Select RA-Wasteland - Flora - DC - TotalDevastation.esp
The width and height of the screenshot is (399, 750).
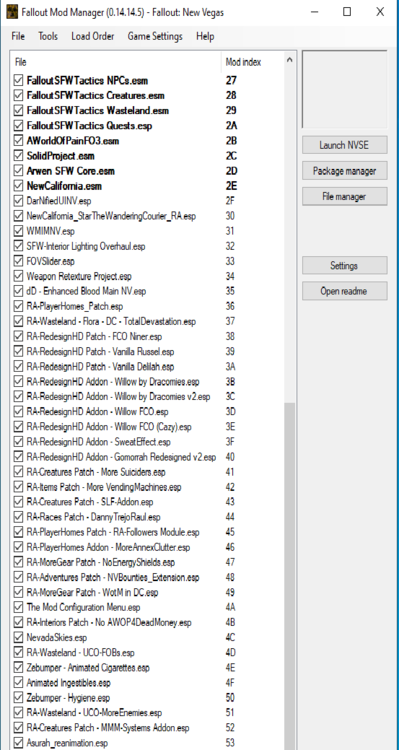point(111,321)
